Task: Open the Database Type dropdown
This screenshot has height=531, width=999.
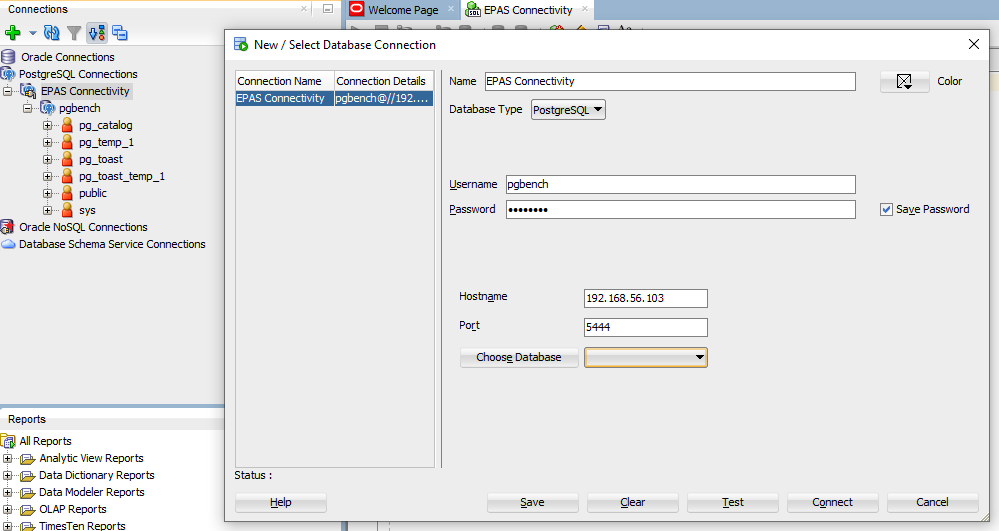Action: tap(568, 109)
